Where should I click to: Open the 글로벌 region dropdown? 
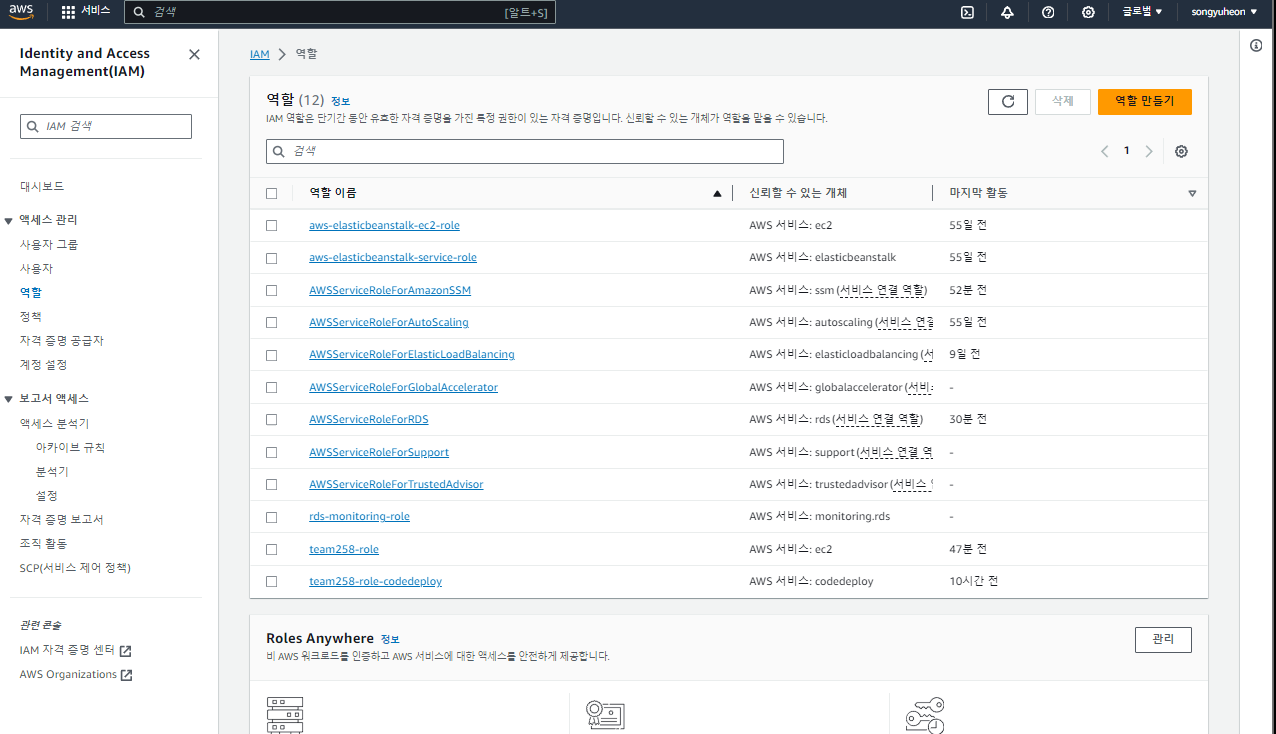click(x=1142, y=12)
